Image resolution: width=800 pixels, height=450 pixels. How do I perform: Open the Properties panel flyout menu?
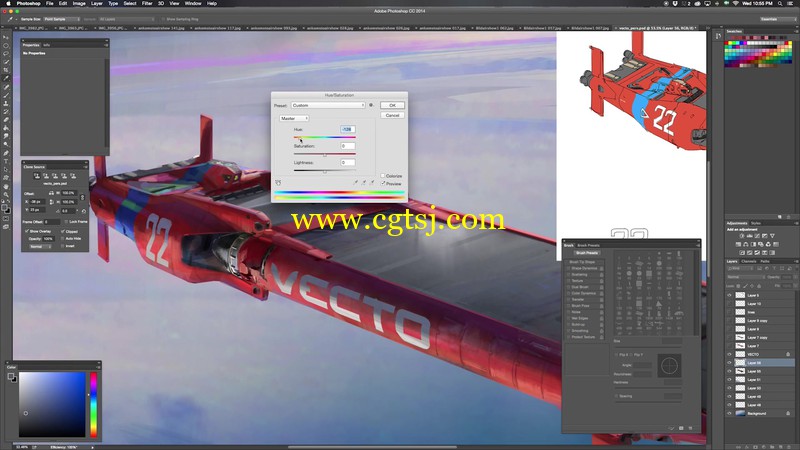click(x=106, y=45)
